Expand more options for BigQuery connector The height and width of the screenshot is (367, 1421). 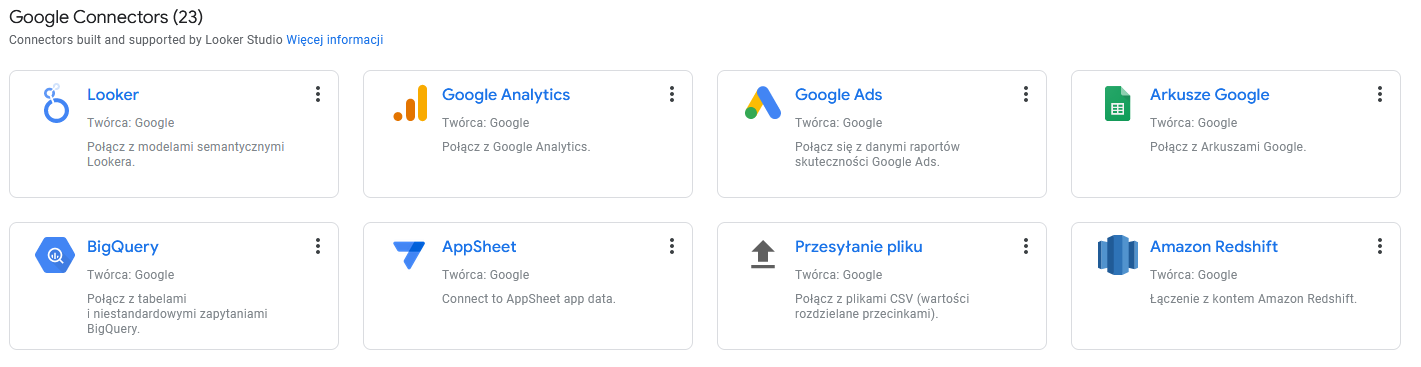(318, 246)
